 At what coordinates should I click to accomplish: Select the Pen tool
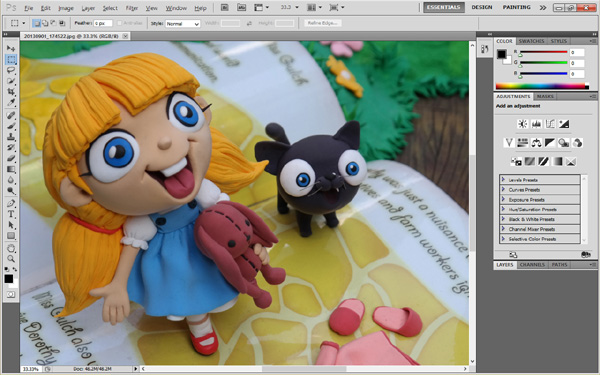coord(11,203)
